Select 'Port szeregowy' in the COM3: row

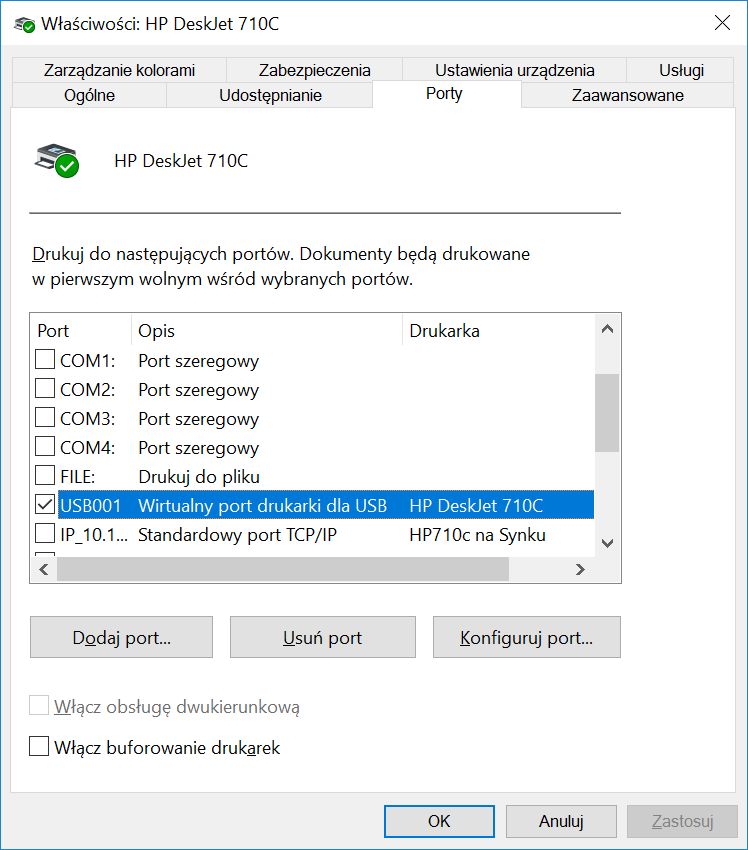[198, 419]
